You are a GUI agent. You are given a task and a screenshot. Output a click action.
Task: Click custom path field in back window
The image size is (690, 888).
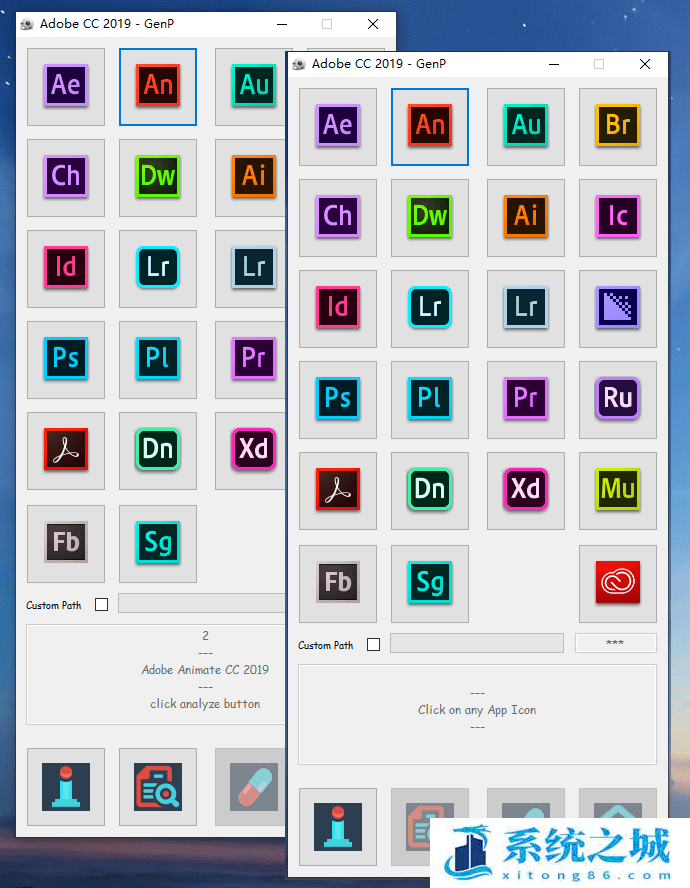202,604
